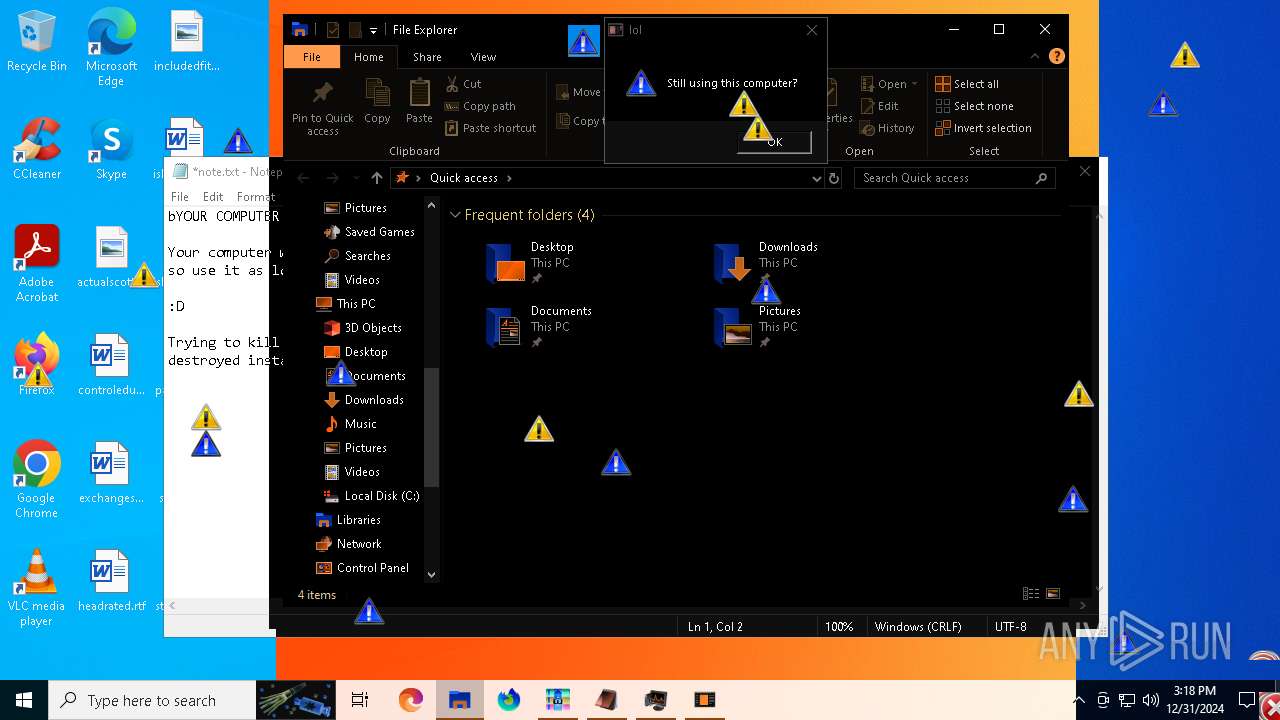Open the Documents frequent folder
The height and width of the screenshot is (720, 1280).
539,328
